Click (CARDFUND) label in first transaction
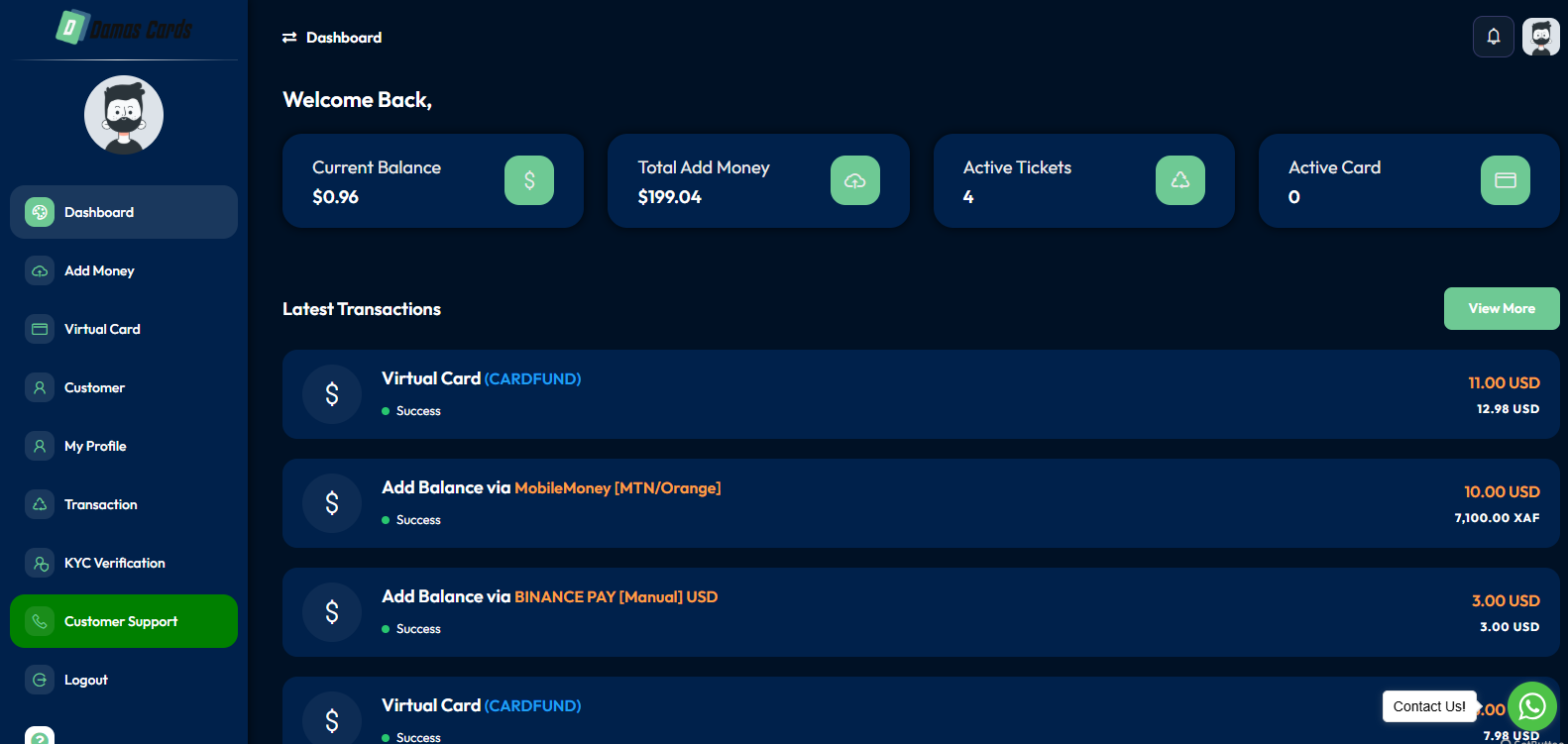The height and width of the screenshot is (744, 1568). pos(532,379)
